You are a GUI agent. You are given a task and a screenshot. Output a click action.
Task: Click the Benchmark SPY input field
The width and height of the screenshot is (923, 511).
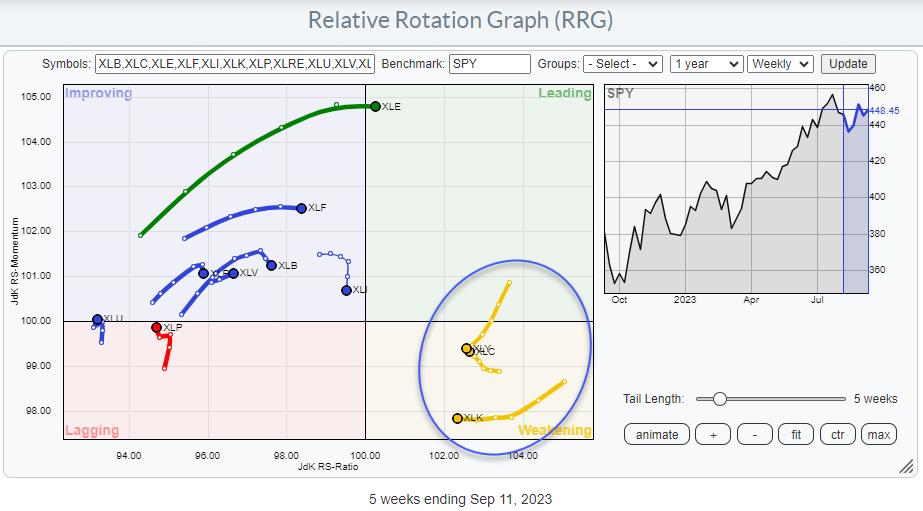[490, 63]
